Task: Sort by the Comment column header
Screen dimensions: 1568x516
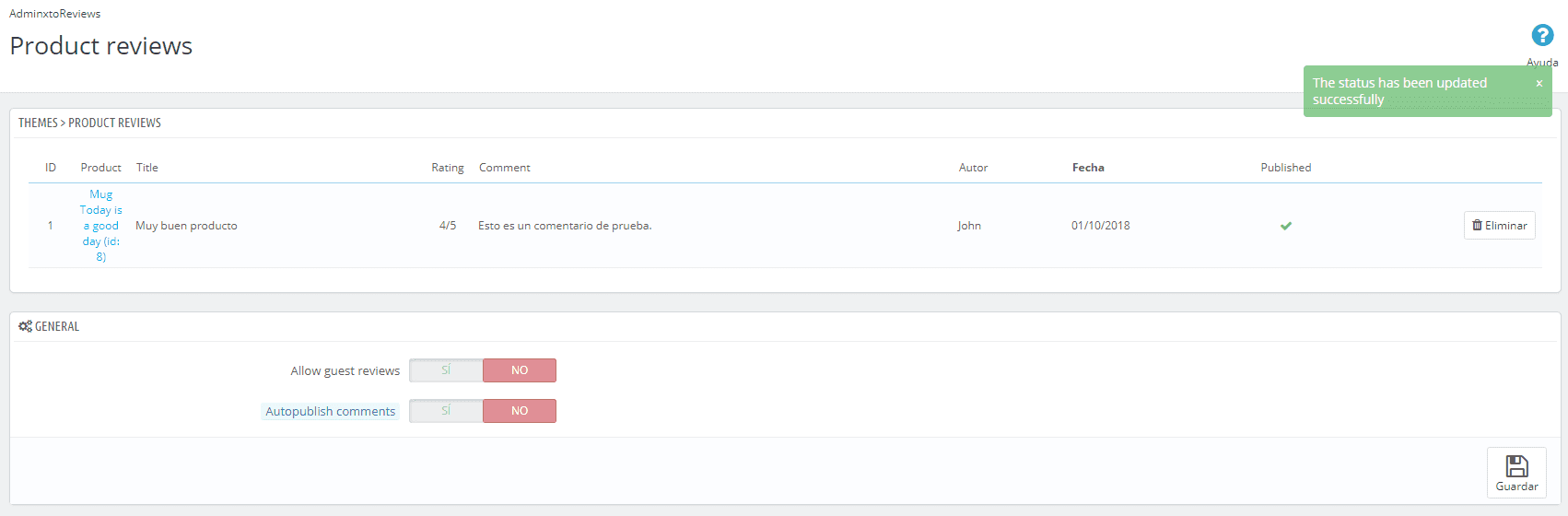Action: click(505, 168)
